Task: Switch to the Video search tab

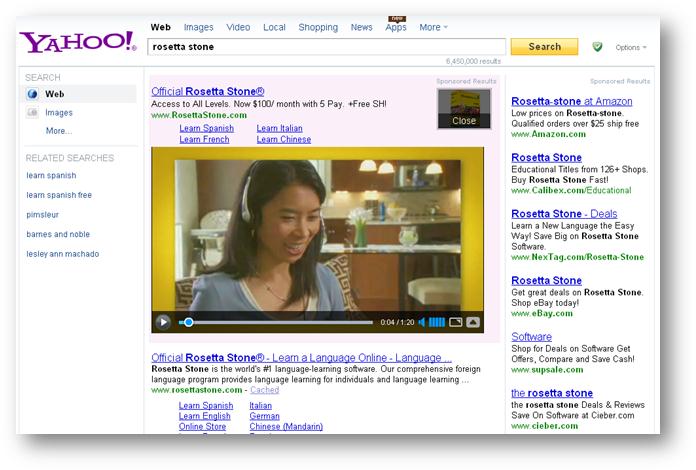Action: 238,27
